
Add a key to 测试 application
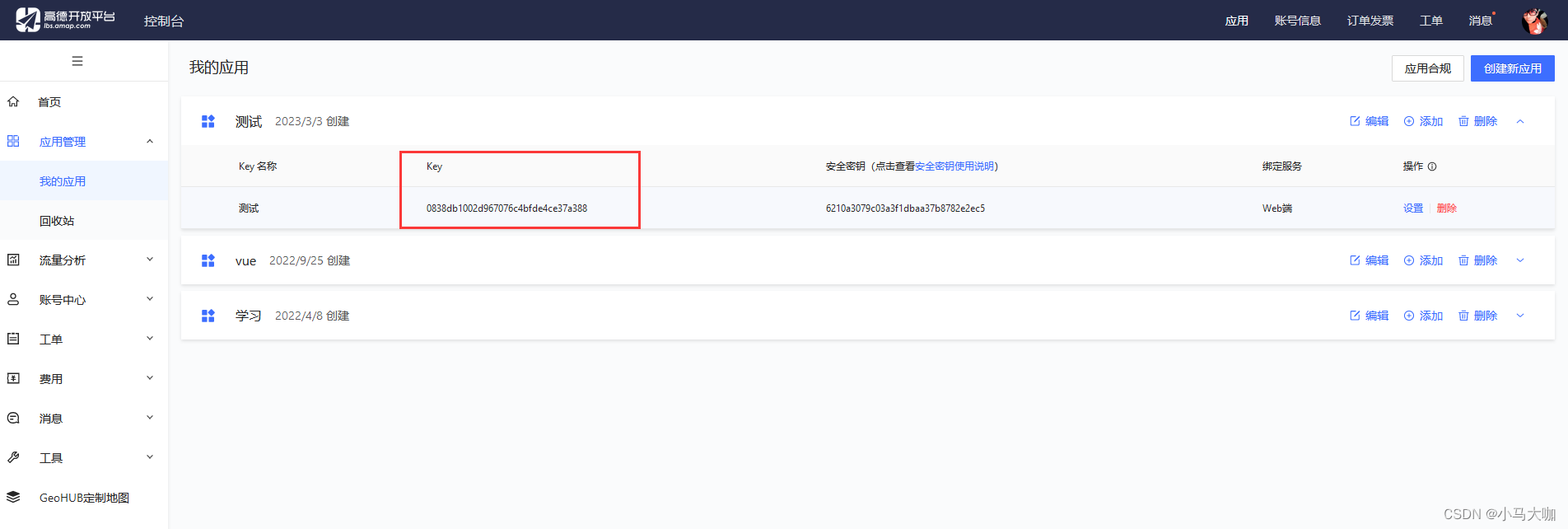[1423, 121]
